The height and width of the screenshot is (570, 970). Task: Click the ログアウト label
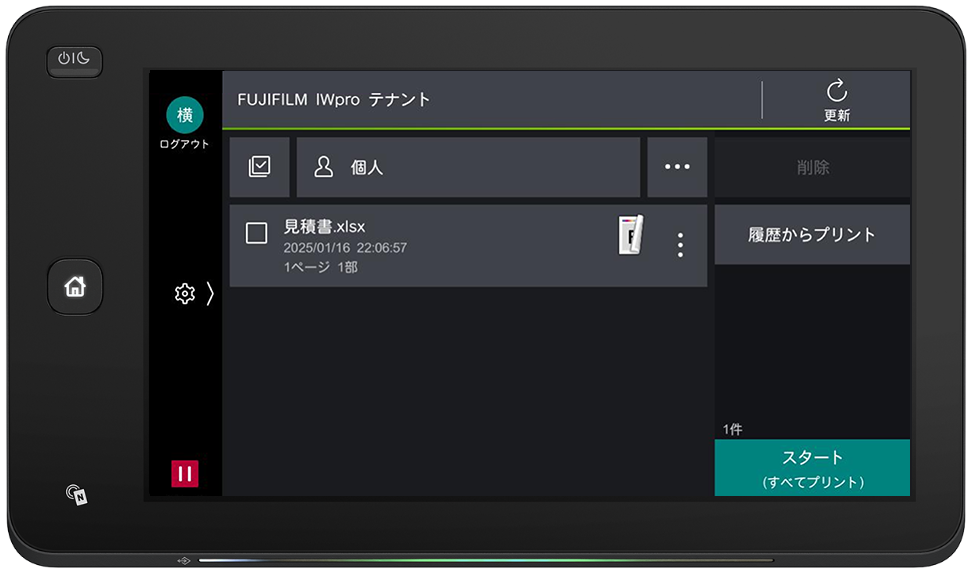click(184, 144)
